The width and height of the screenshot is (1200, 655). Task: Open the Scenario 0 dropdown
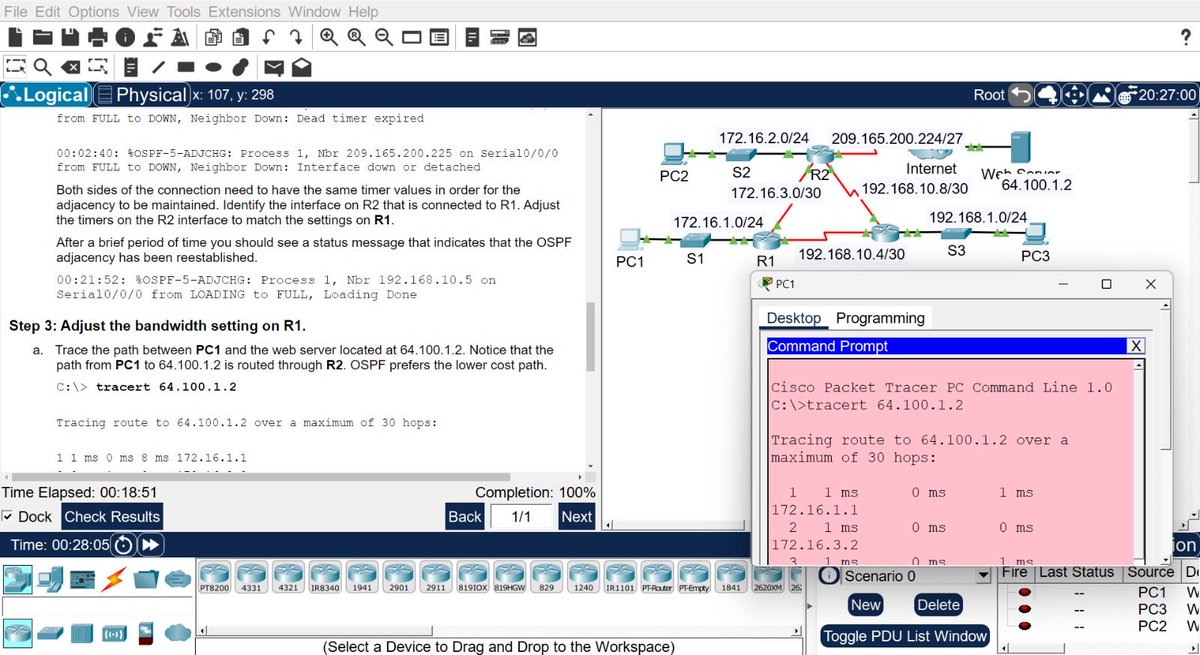(985, 576)
